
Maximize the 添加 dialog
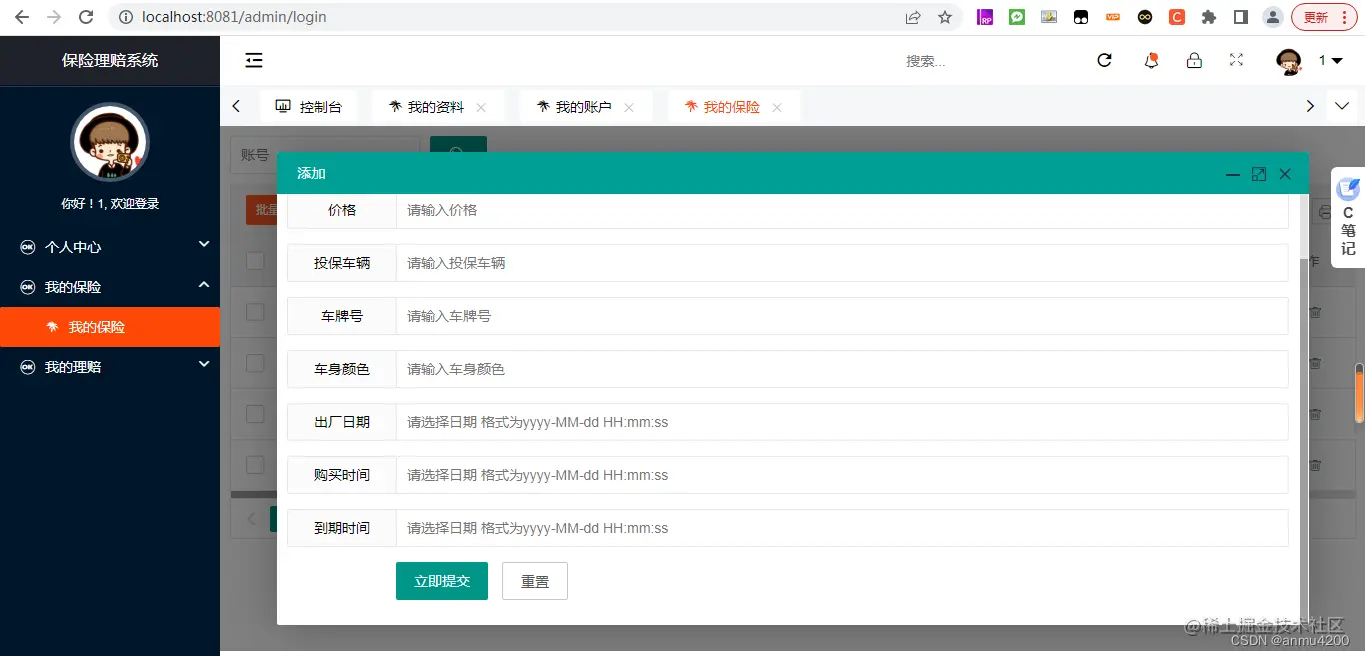click(x=1259, y=174)
